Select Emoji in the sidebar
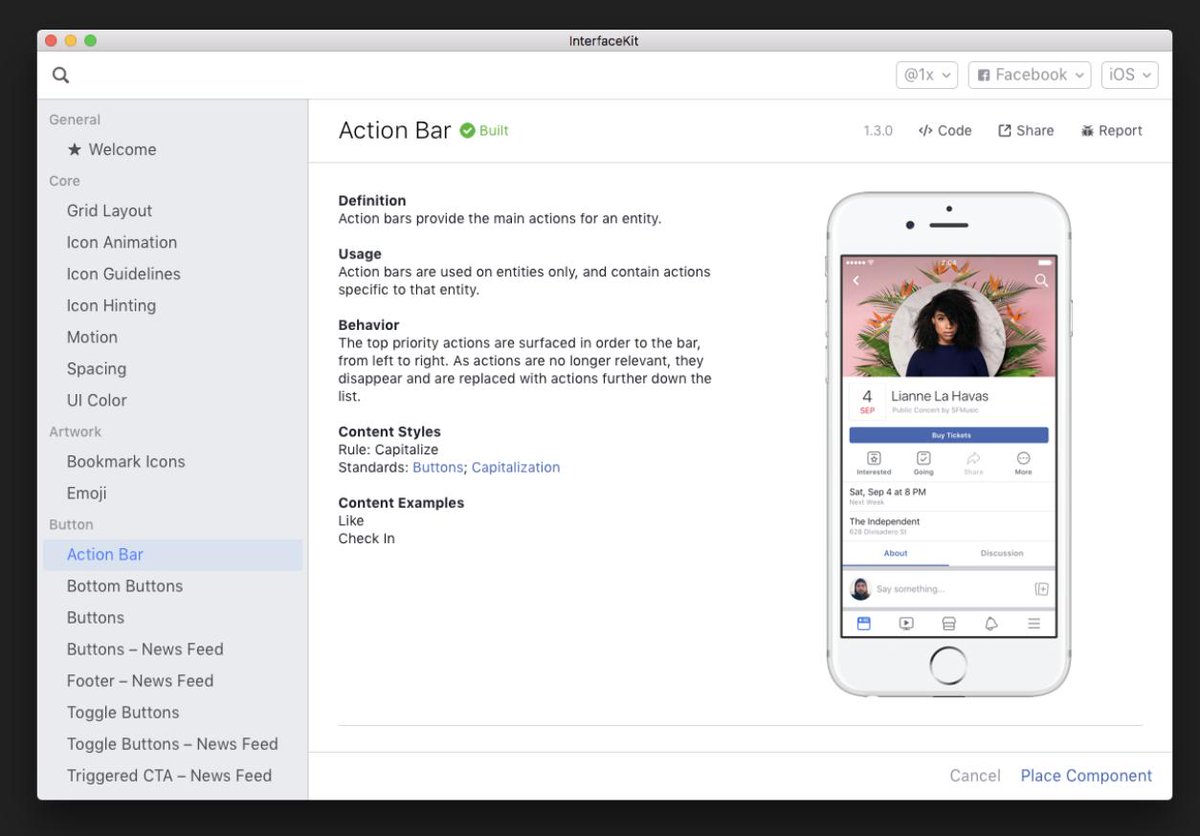1200x836 pixels. [87, 494]
